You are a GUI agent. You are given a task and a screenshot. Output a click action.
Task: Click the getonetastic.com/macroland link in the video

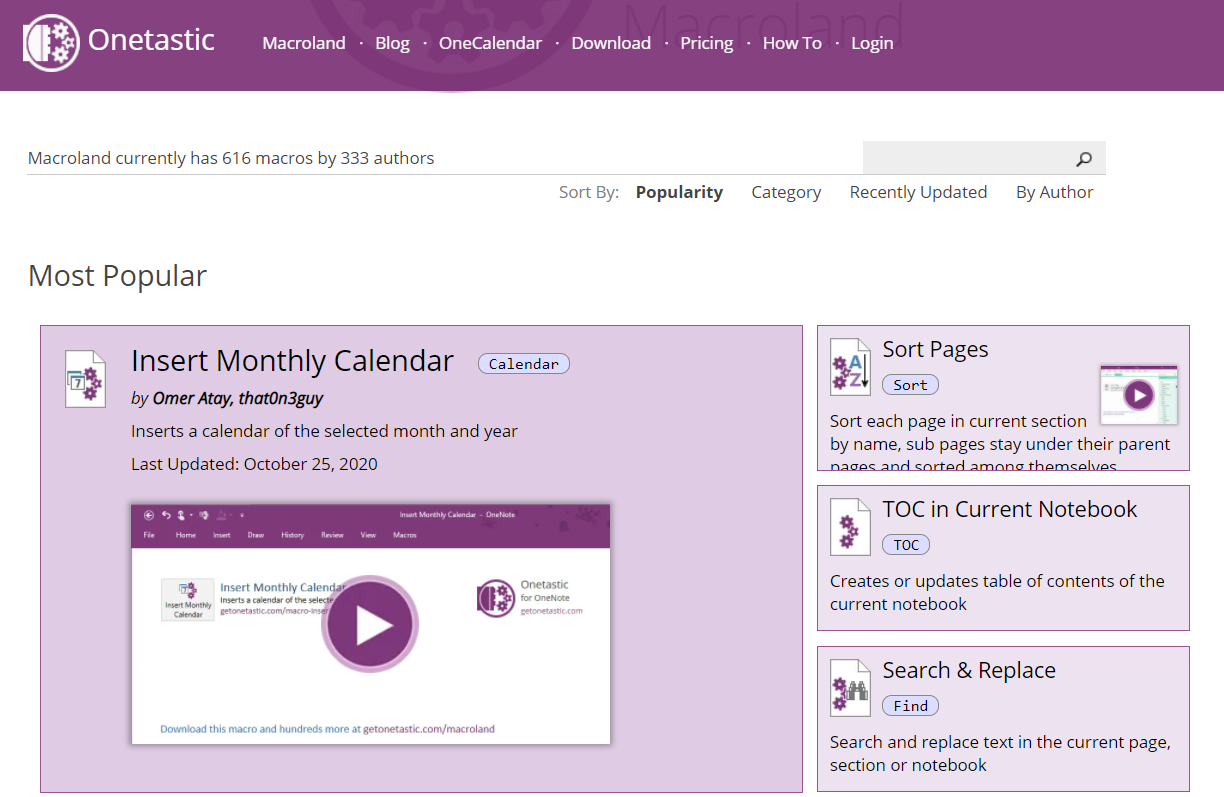pyautogui.click(x=429, y=729)
